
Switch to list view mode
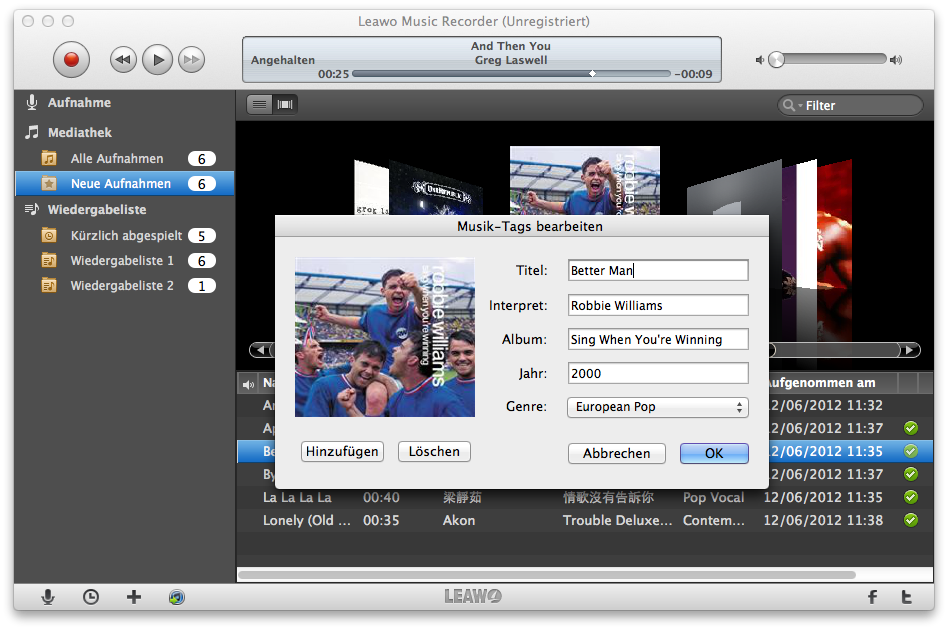[260, 104]
